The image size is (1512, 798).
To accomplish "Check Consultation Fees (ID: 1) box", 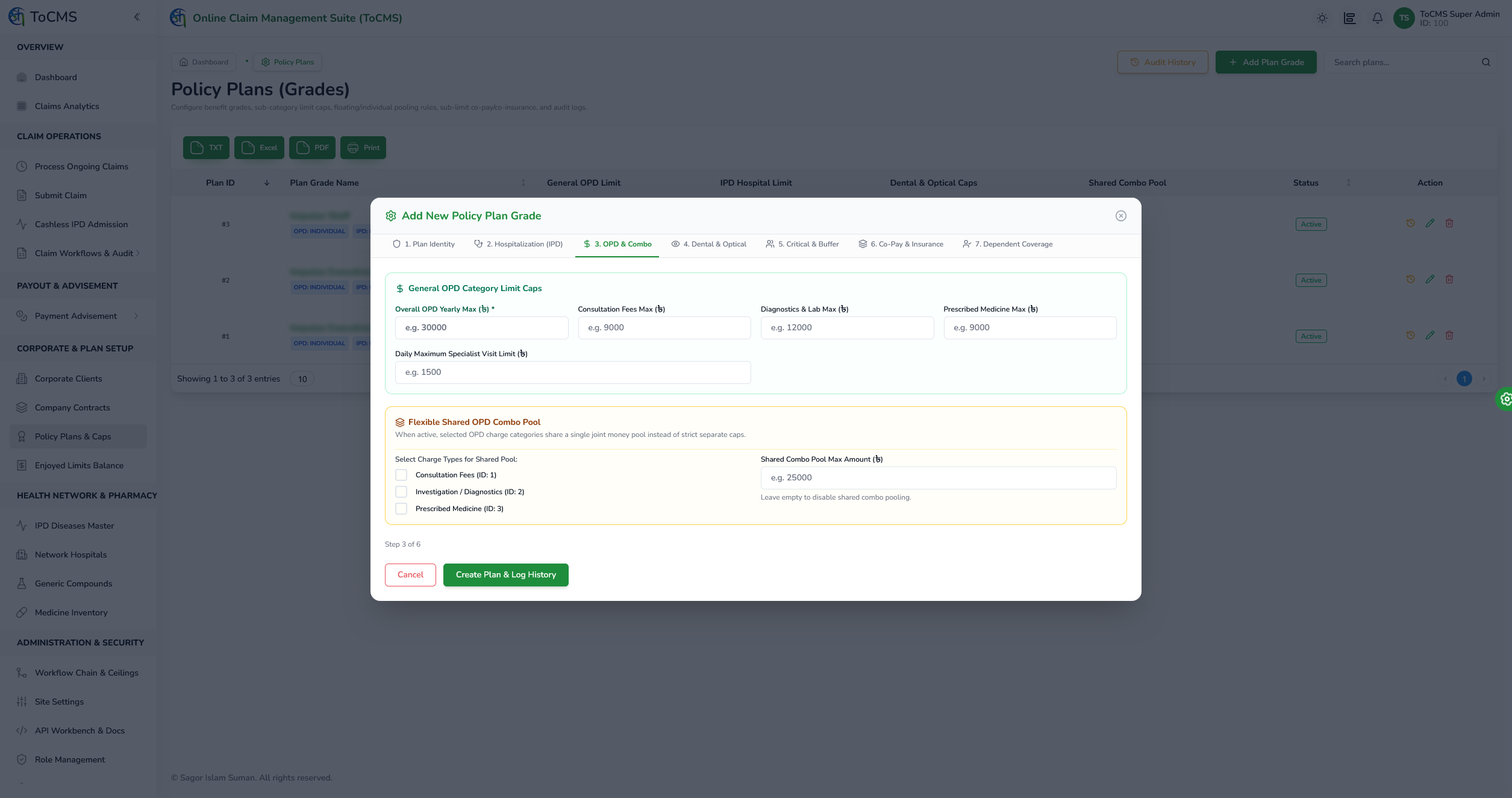I will [401, 475].
